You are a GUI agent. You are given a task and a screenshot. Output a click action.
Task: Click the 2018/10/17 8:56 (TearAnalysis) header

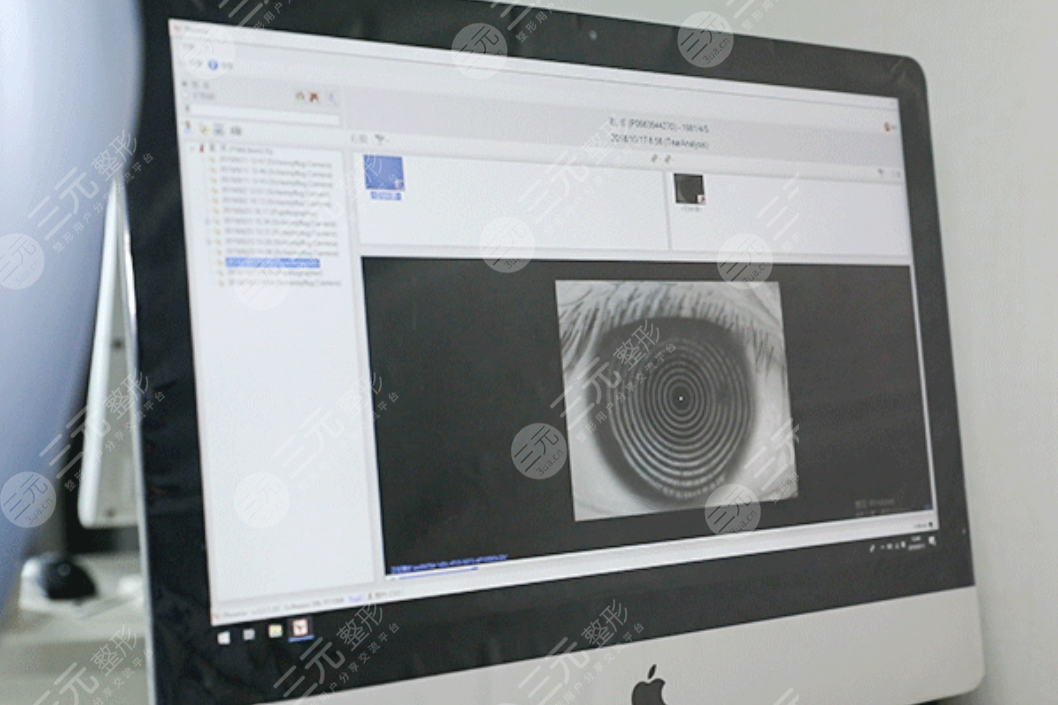659,141
